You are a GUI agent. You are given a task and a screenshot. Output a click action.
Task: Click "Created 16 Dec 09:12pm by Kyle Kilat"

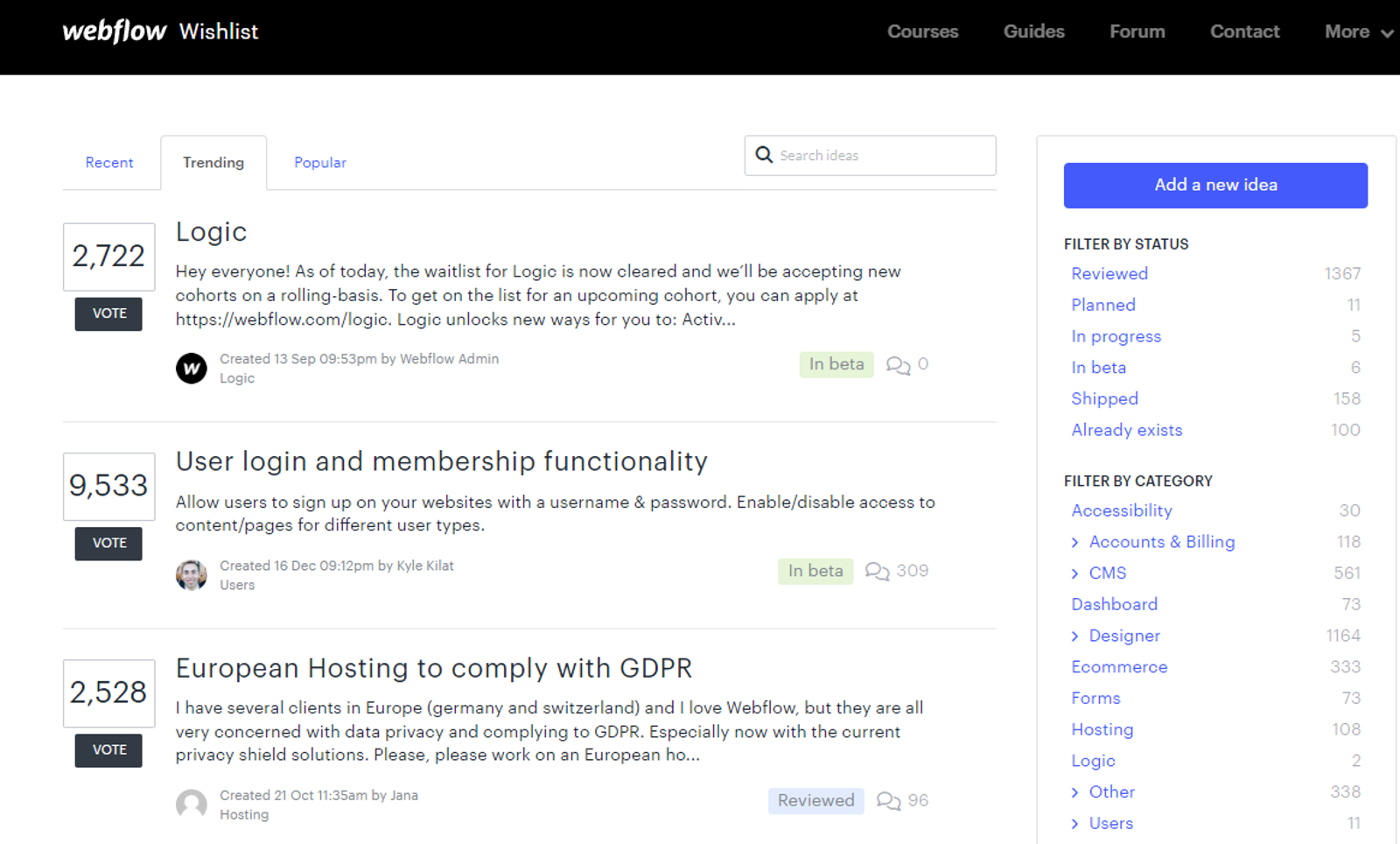point(337,566)
